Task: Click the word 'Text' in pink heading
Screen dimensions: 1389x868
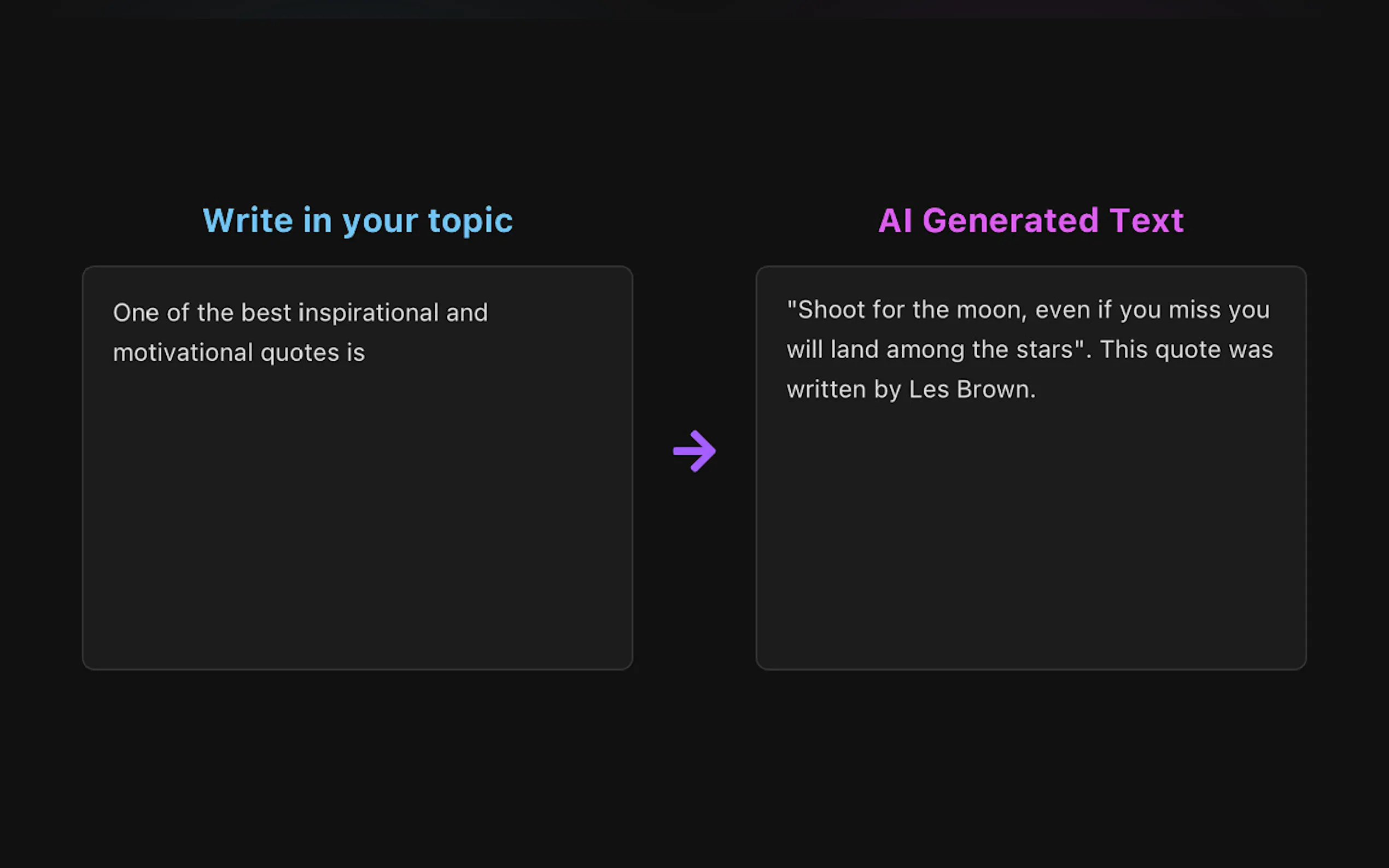Action: 1146,220
